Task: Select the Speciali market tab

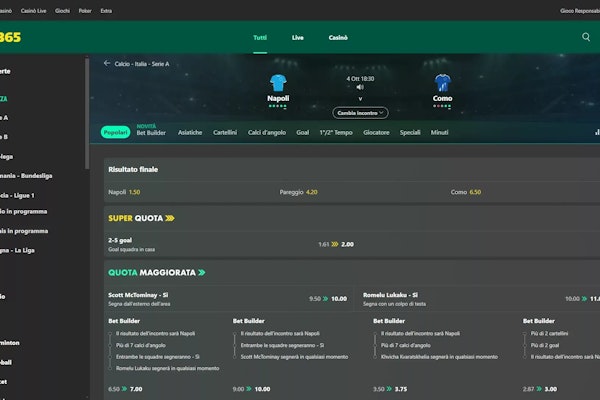Action: [x=410, y=132]
